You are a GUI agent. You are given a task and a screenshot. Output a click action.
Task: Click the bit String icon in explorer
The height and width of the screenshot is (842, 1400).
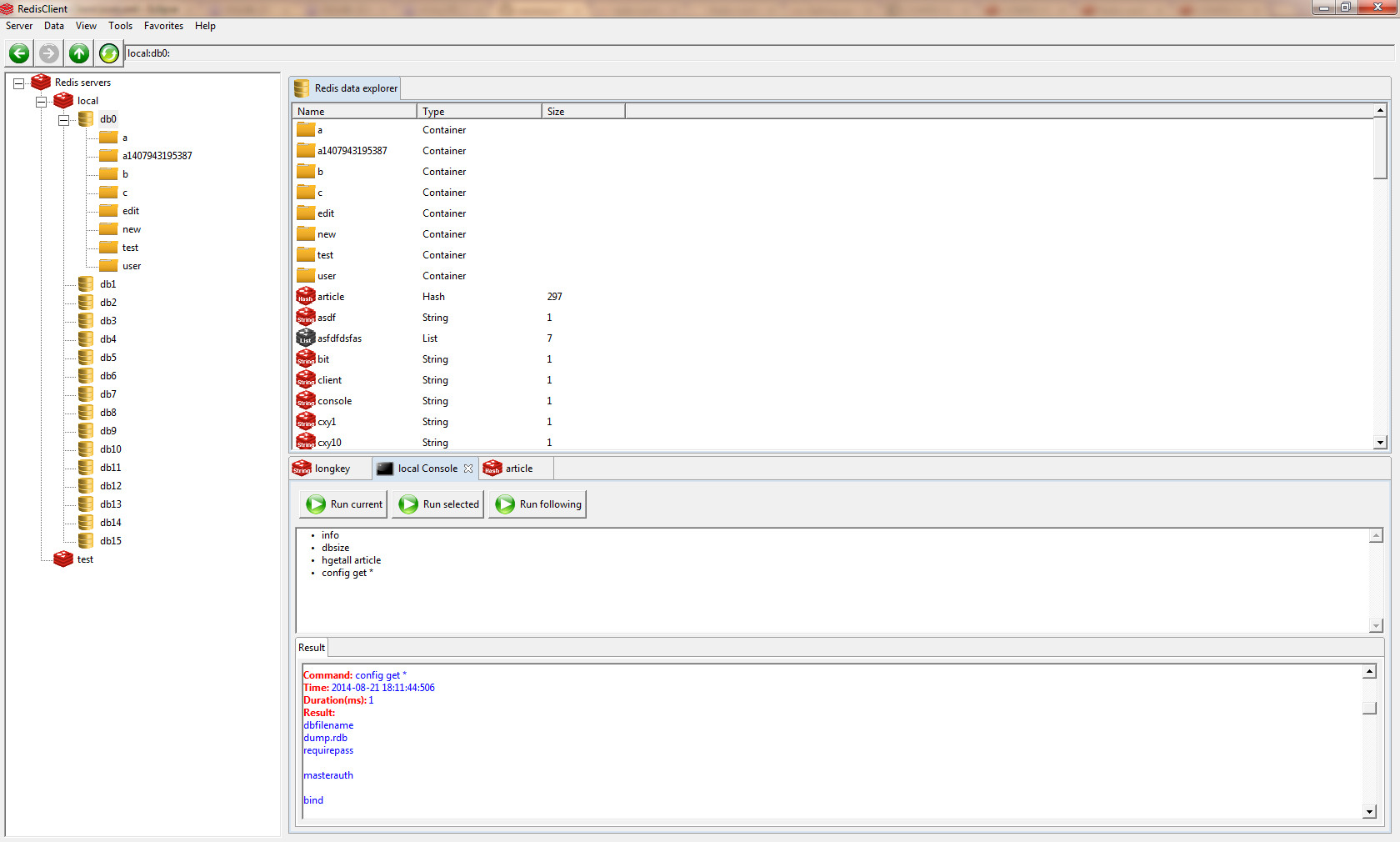[x=306, y=358]
